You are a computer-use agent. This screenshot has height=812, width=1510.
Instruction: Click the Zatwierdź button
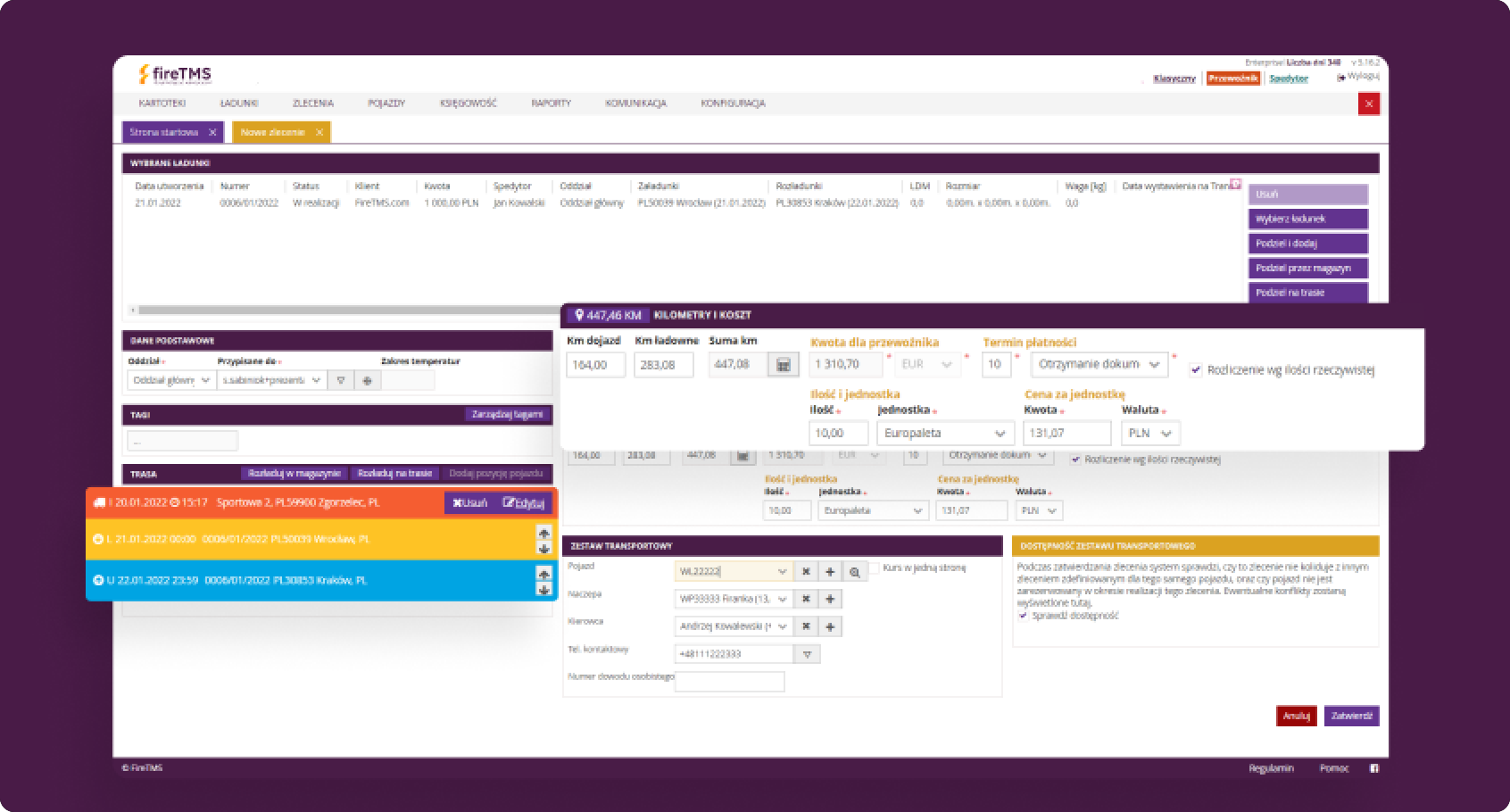[x=1351, y=716]
